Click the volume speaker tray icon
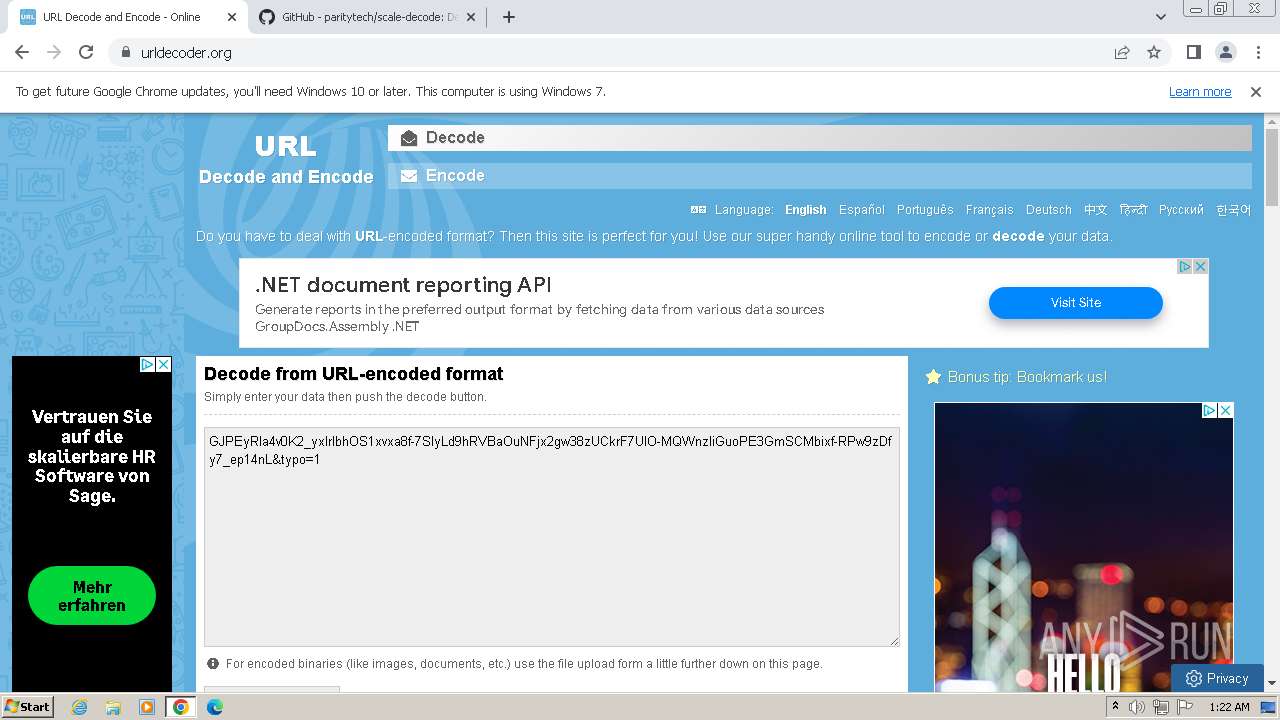Viewport: 1280px width, 720px height. tap(1137, 707)
